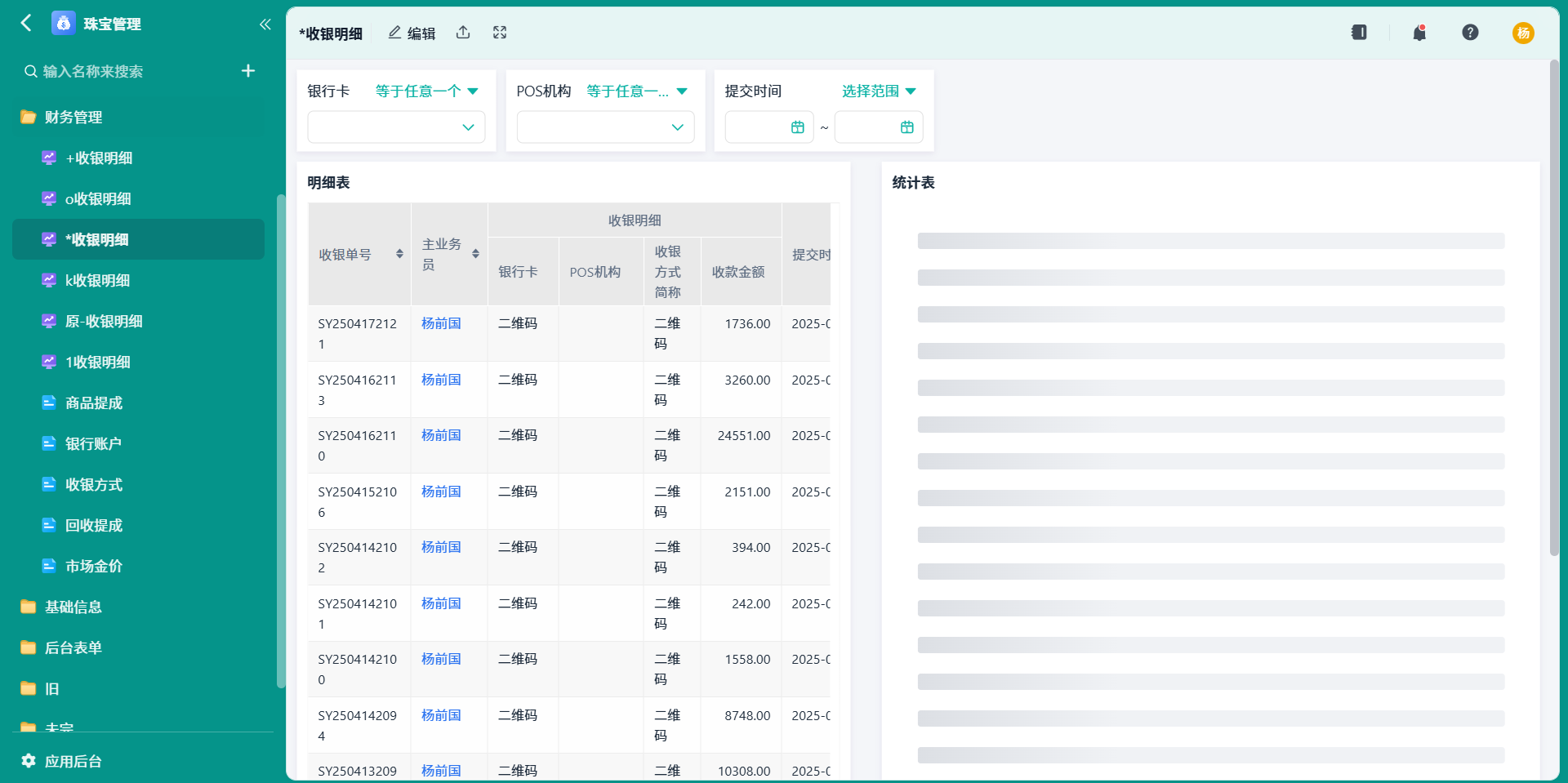Open help question mark icon
The width and height of the screenshot is (1568, 783).
pos(1470,33)
